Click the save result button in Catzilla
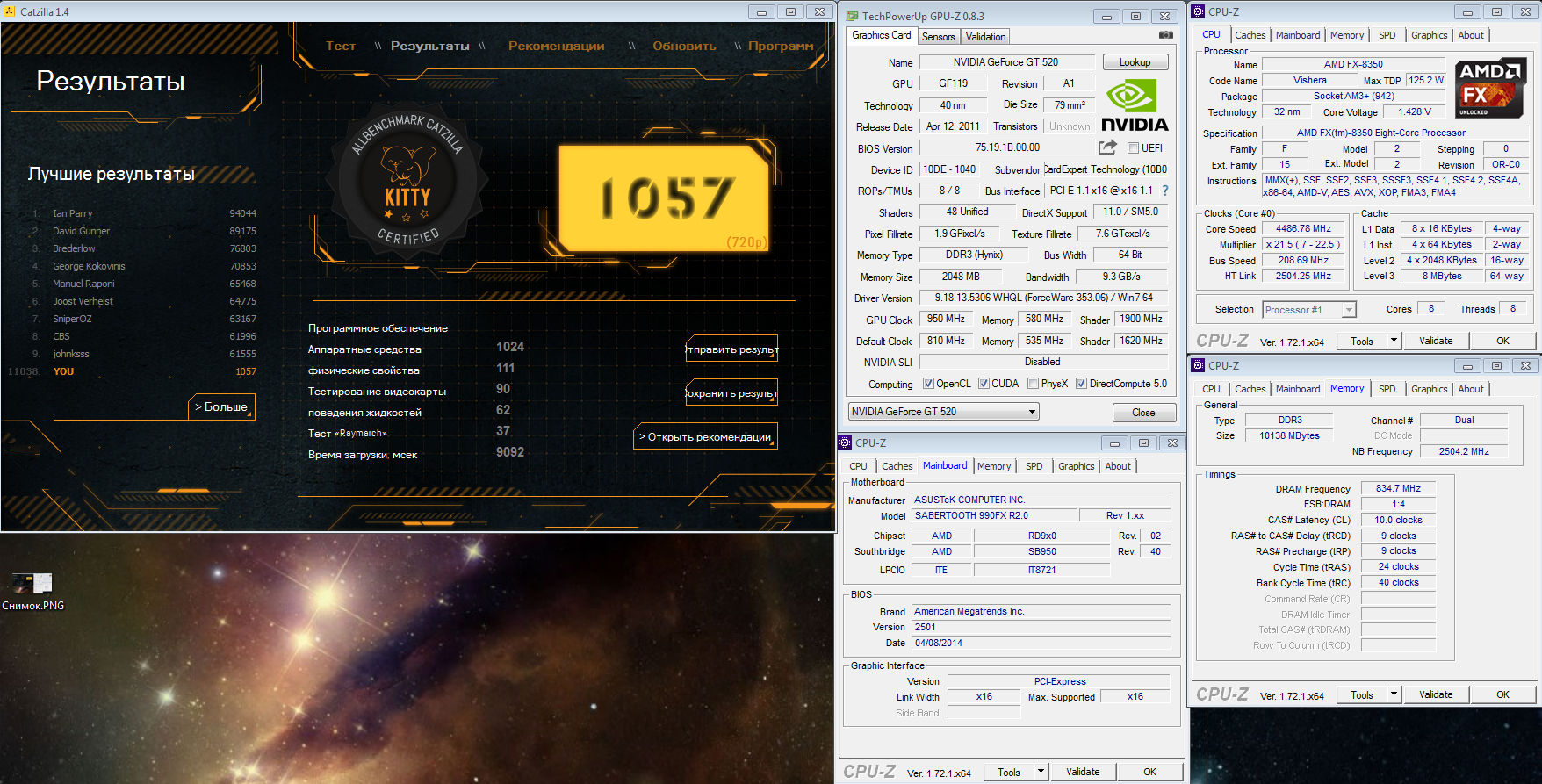 pos(731,392)
